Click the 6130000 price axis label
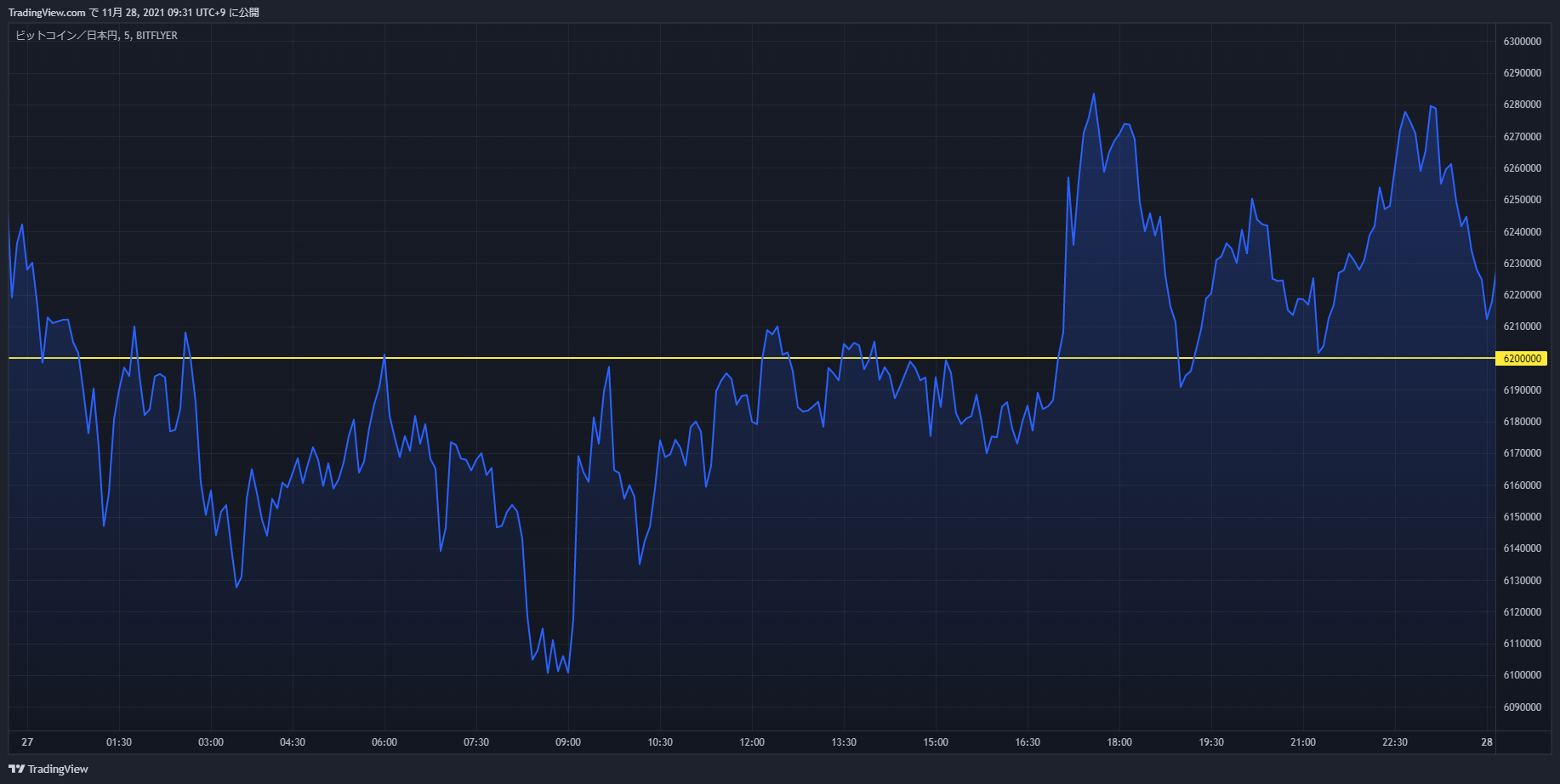The height and width of the screenshot is (784, 1560). click(1523, 581)
